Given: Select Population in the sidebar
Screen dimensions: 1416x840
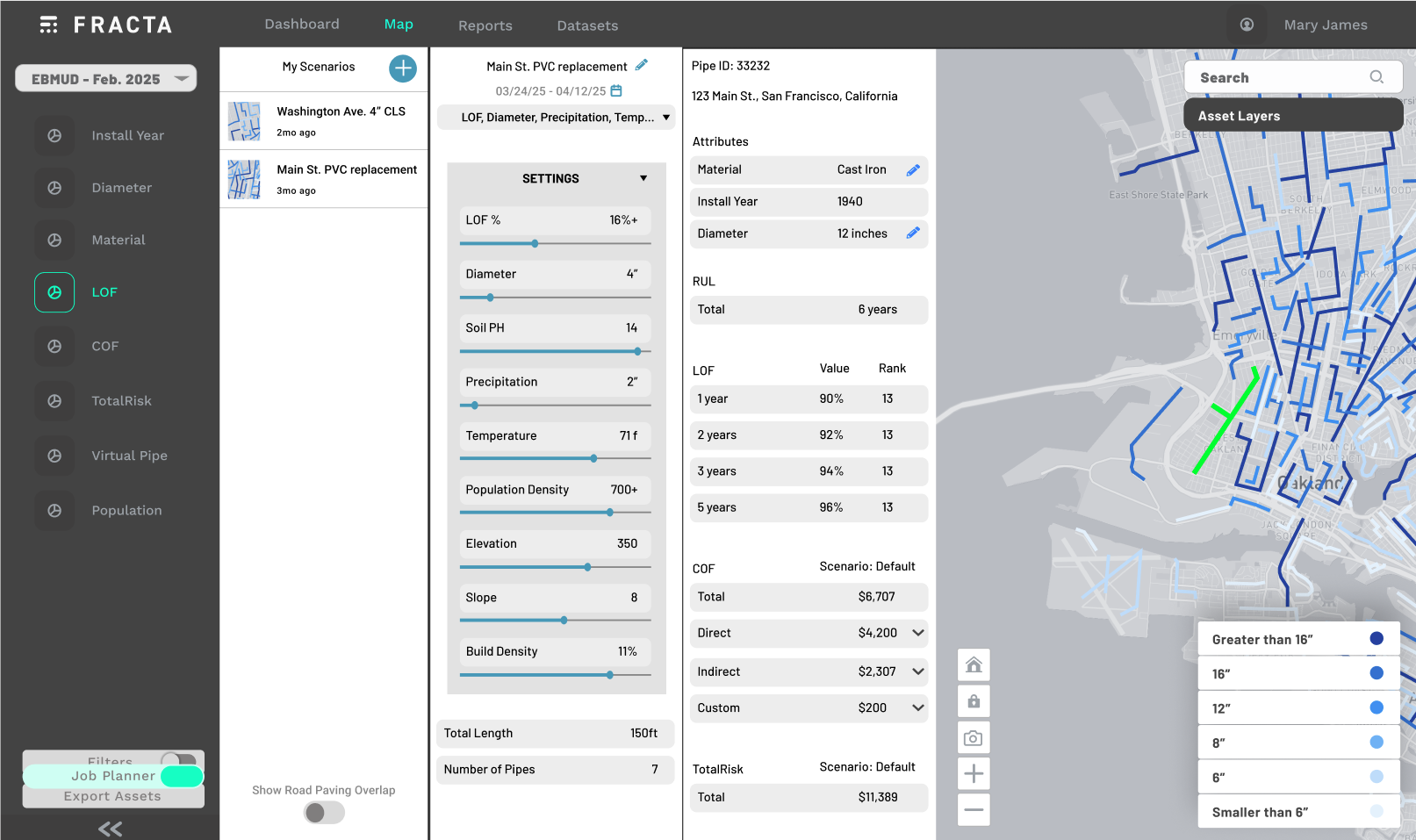Looking at the screenshot, I should (x=127, y=511).
